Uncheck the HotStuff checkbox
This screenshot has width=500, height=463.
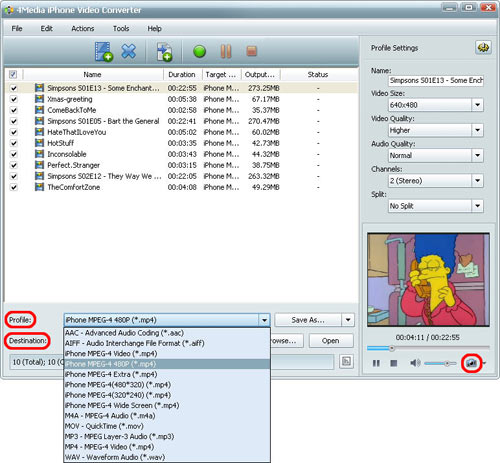[13, 143]
